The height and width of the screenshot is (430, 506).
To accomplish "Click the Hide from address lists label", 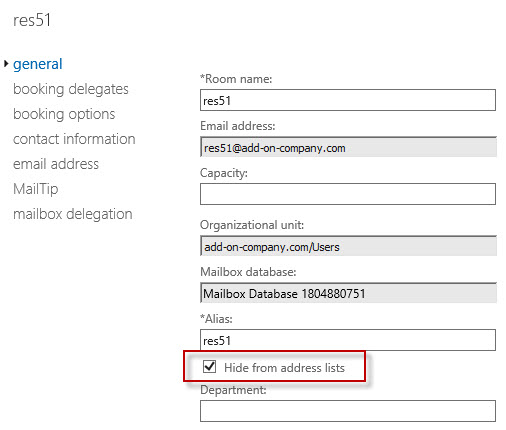I will (x=284, y=368).
